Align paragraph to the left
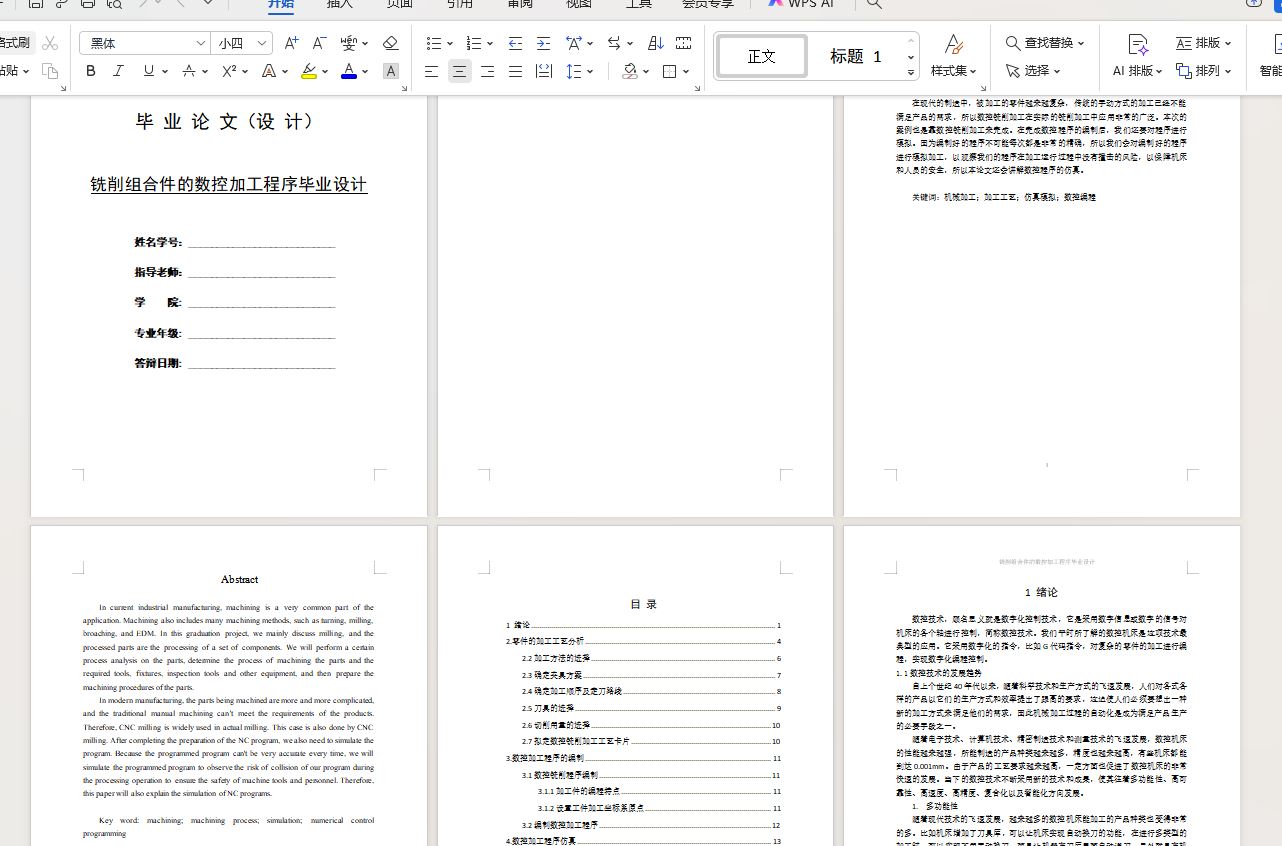Viewport: 1282px width, 846px height. [x=431, y=71]
